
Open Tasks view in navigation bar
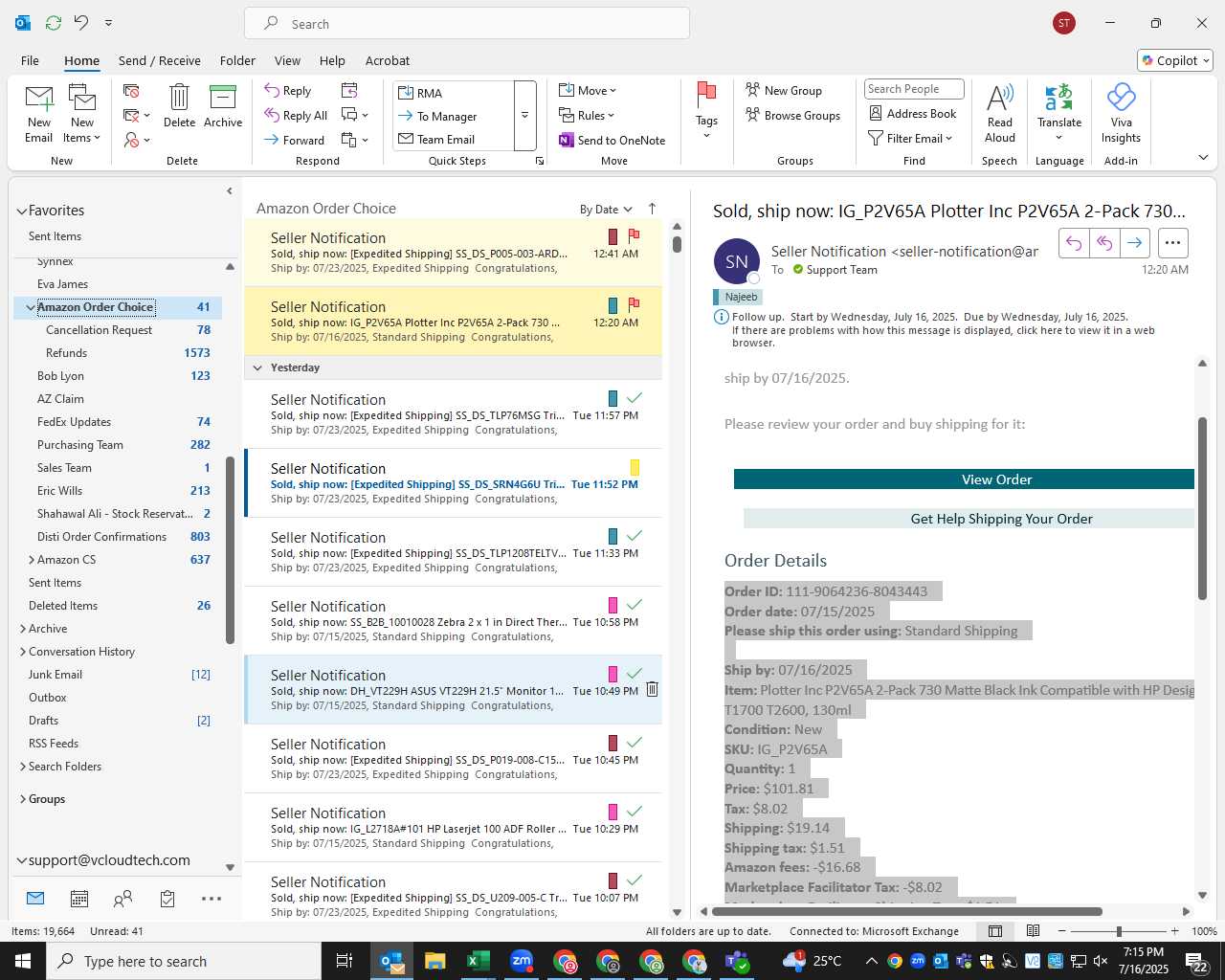pos(167,899)
